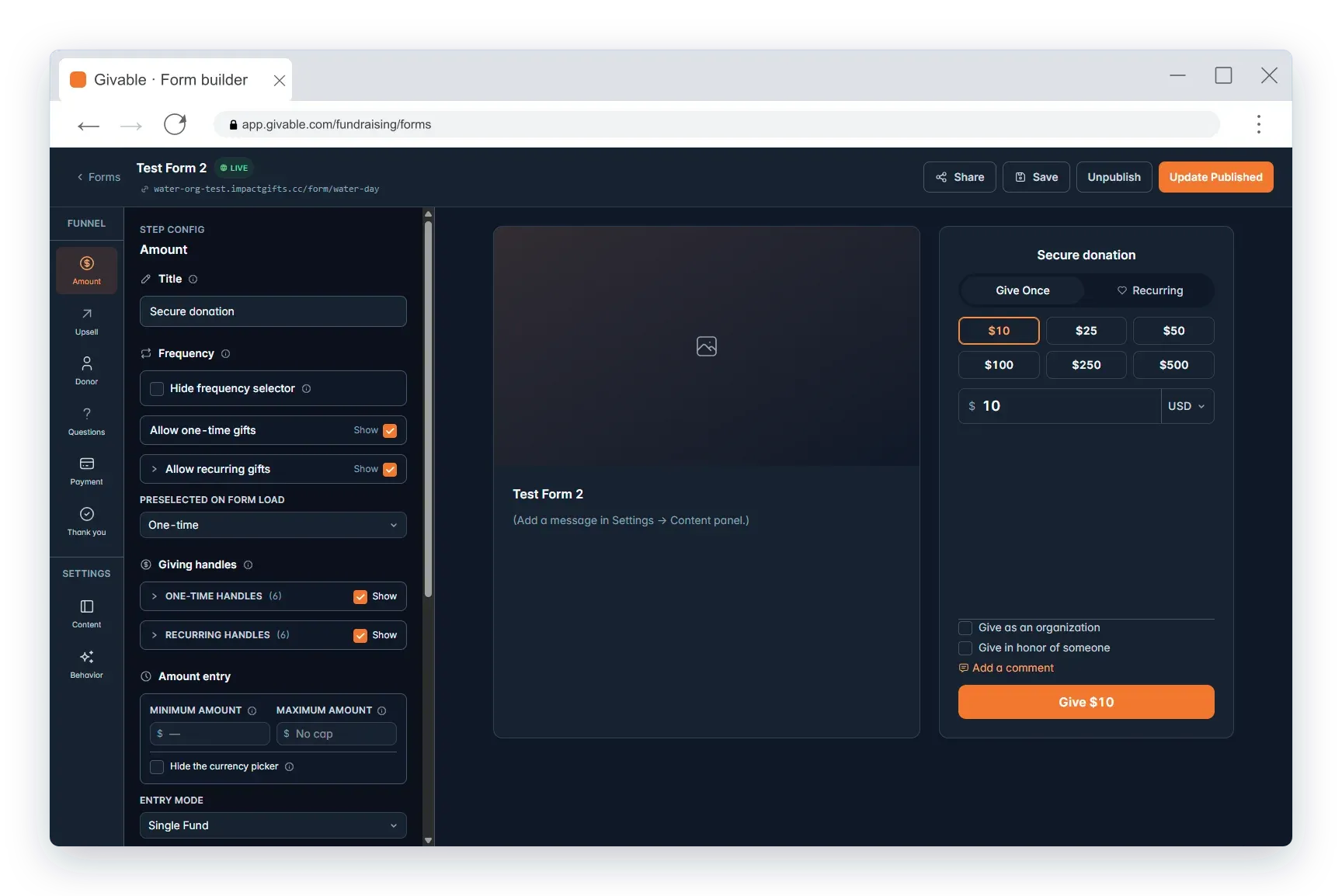The width and height of the screenshot is (1342, 896).
Task: Click the step config panel scrollbar
Action: pos(428,409)
